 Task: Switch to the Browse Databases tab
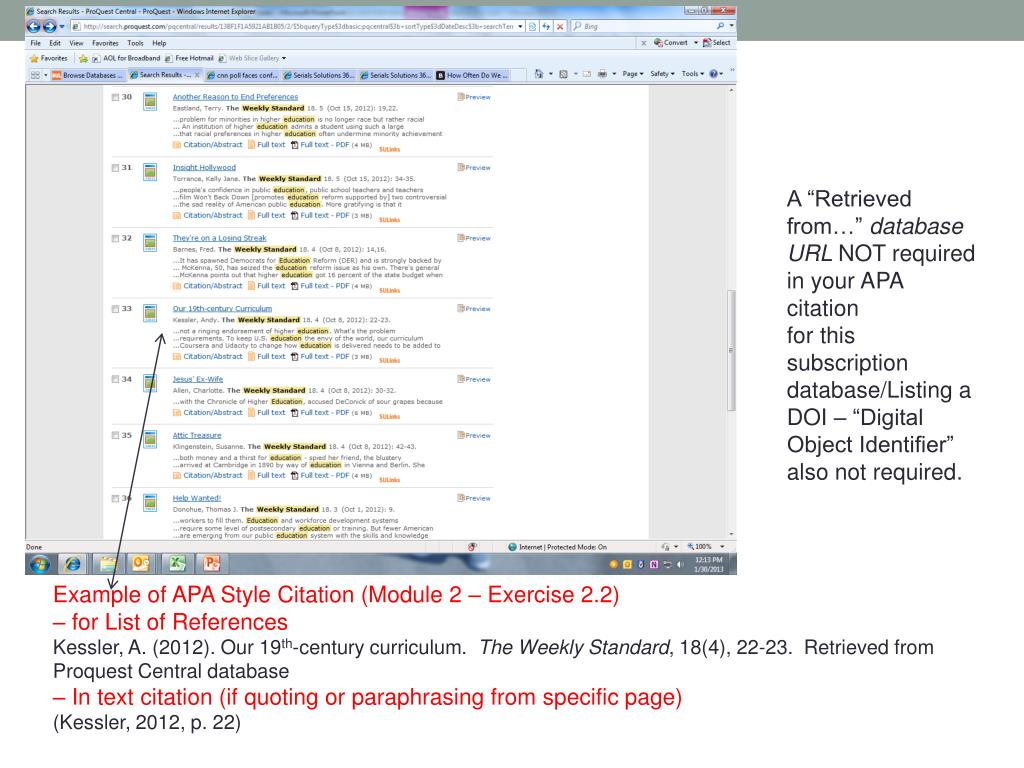[88, 75]
